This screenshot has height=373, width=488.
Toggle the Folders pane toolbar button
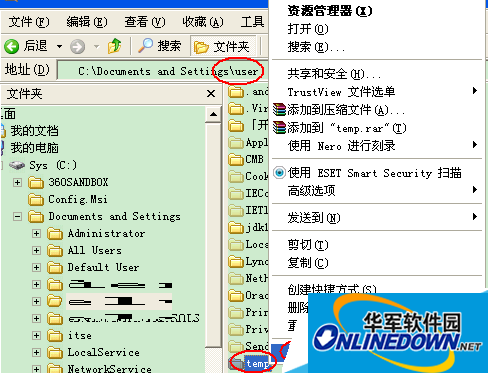click(x=223, y=46)
